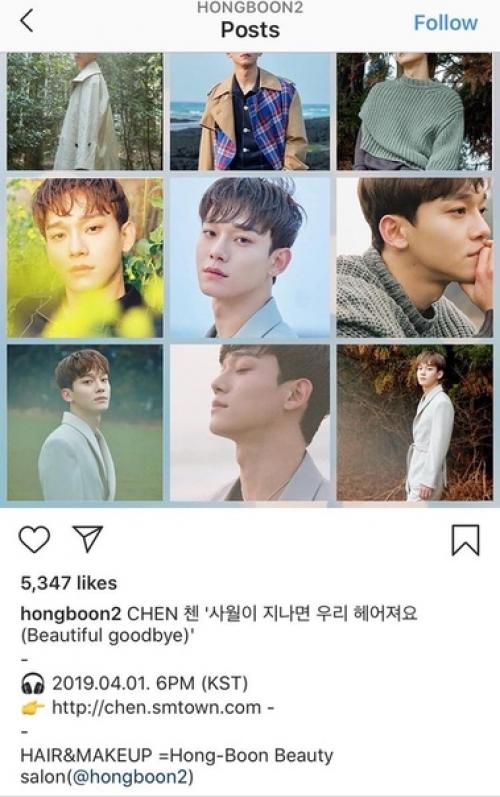This screenshot has width=500, height=797.
Task: Share the post via paper plane icon
Action: pos(88,538)
